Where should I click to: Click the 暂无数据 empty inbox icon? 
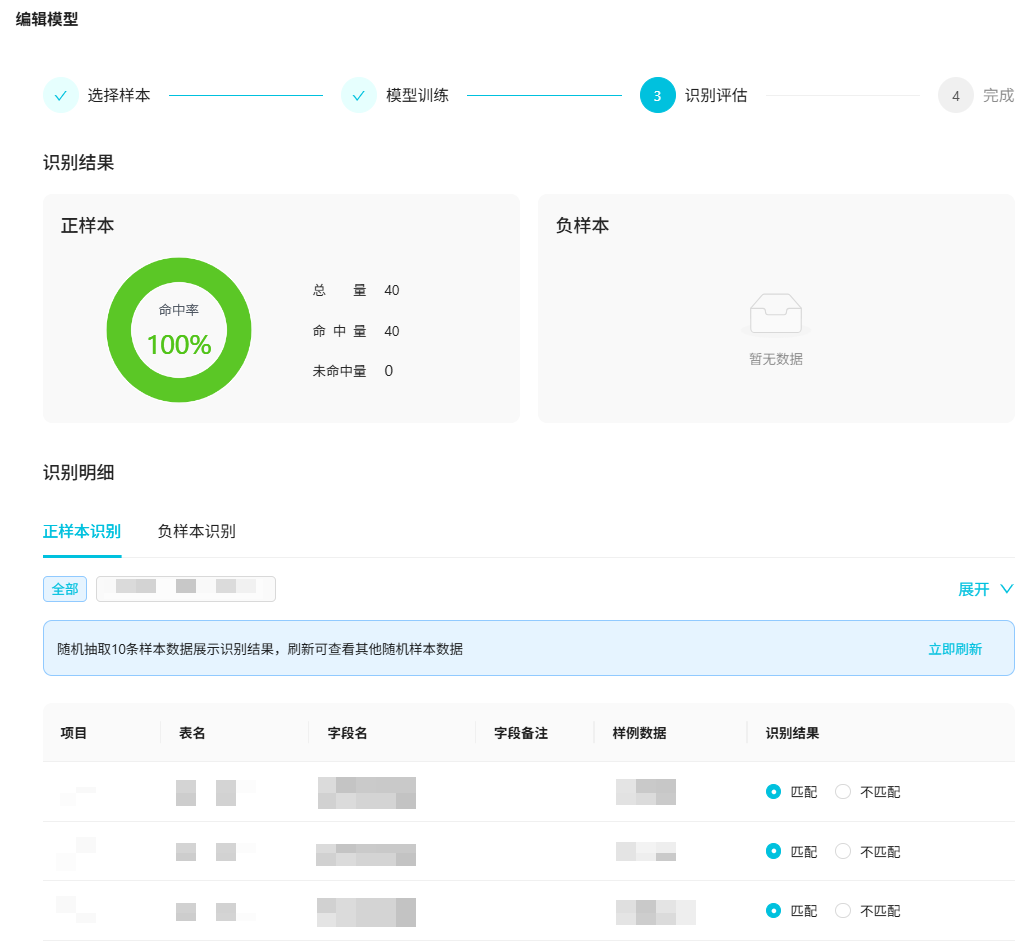coord(776,313)
